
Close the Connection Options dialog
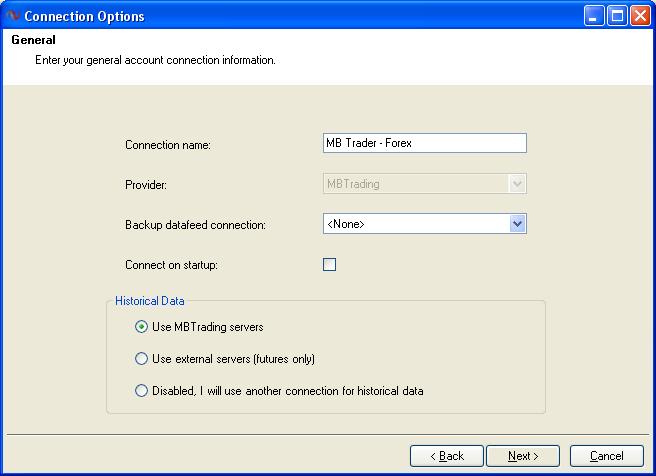[639, 16]
